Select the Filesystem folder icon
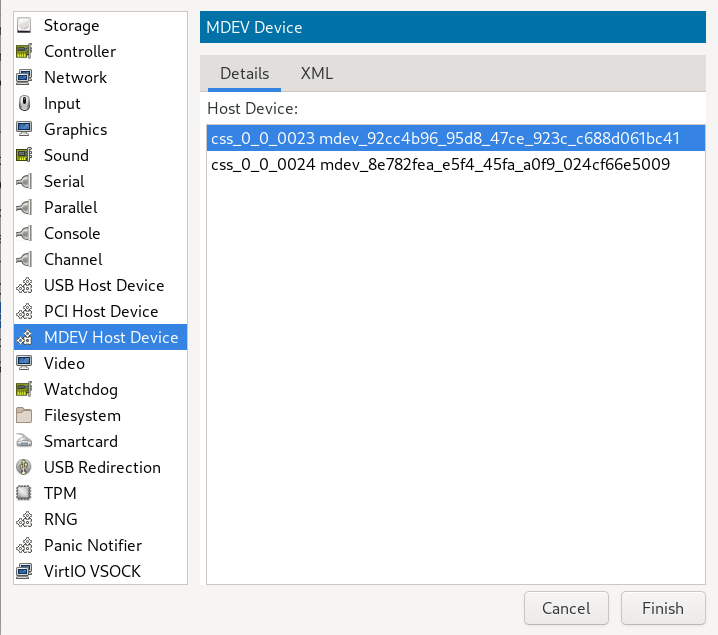 (24, 415)
